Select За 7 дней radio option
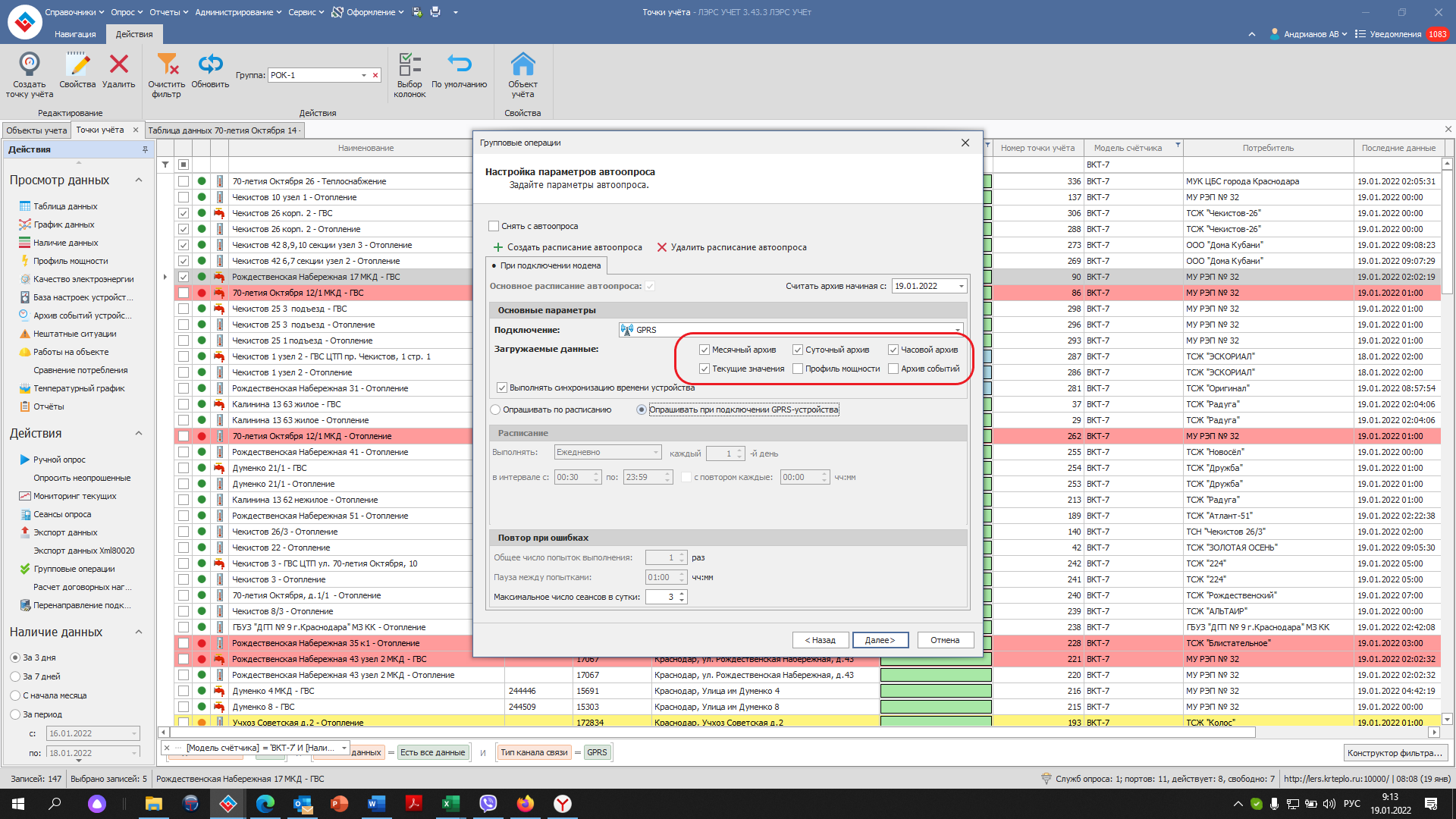 [x=15, y=676]
